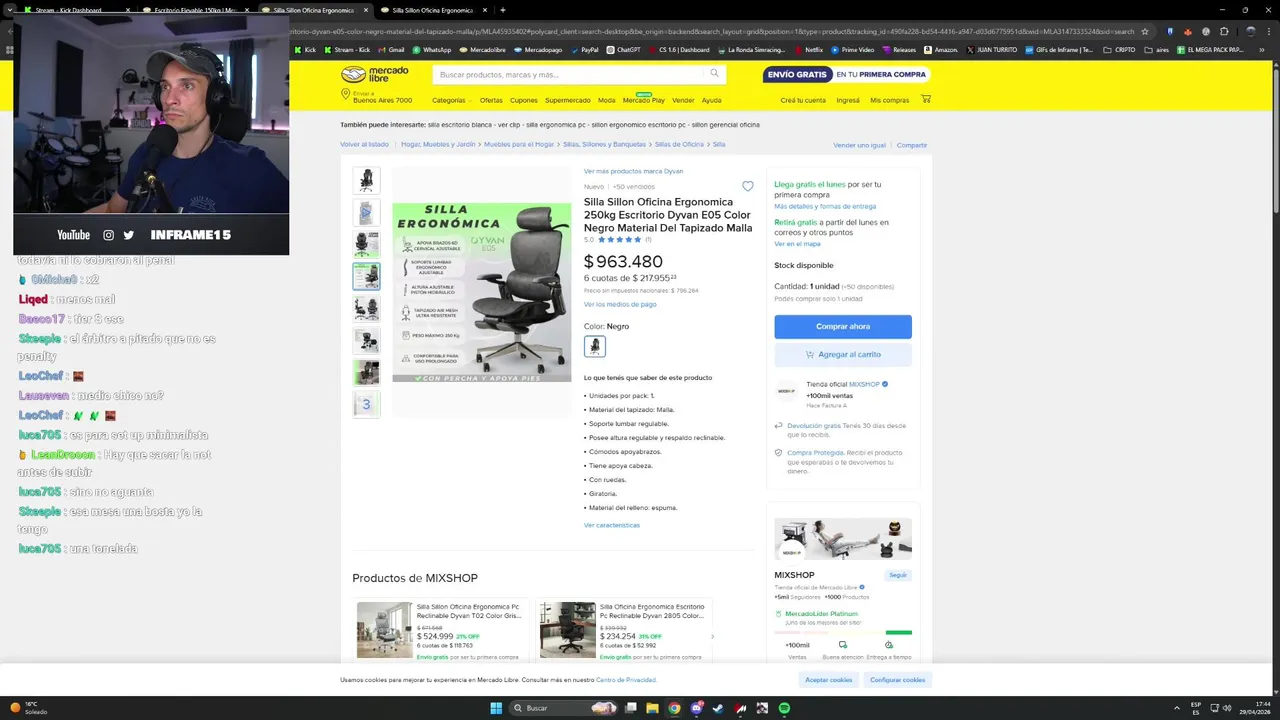The image size is (1280, 720).
Task: Open the Kick bookmark
Action: (304, 49)
